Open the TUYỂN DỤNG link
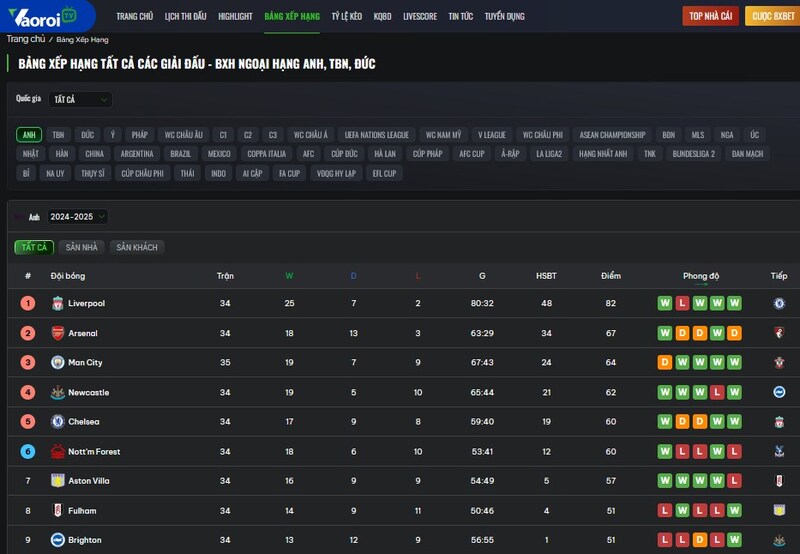This screenshot has height=554, width=800. click(x=505, y=16)
